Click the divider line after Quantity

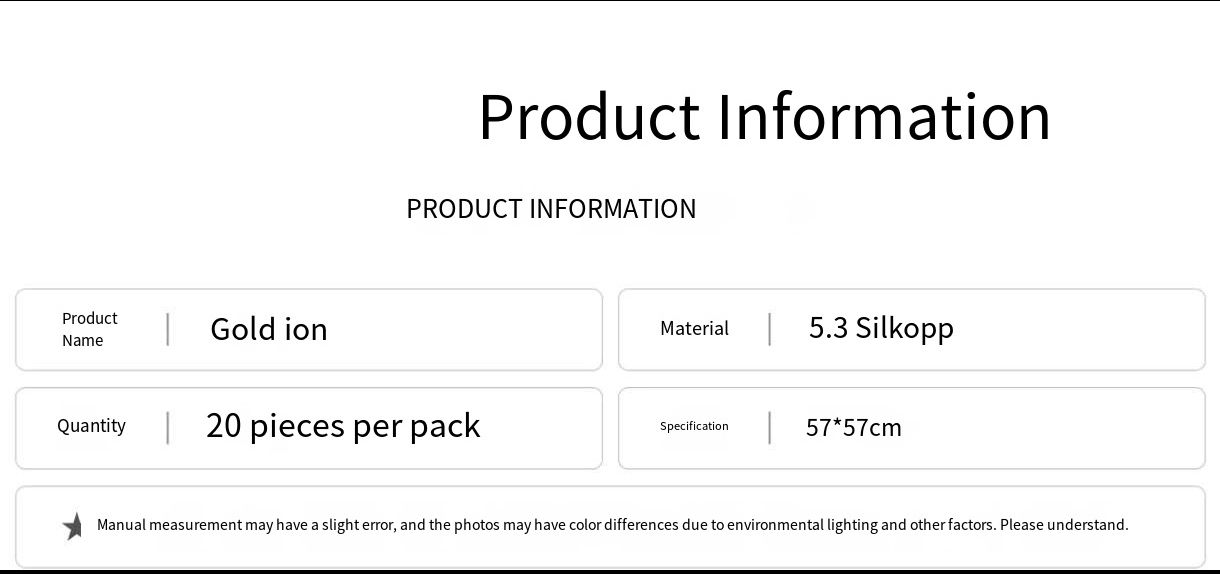click(168, 427)
